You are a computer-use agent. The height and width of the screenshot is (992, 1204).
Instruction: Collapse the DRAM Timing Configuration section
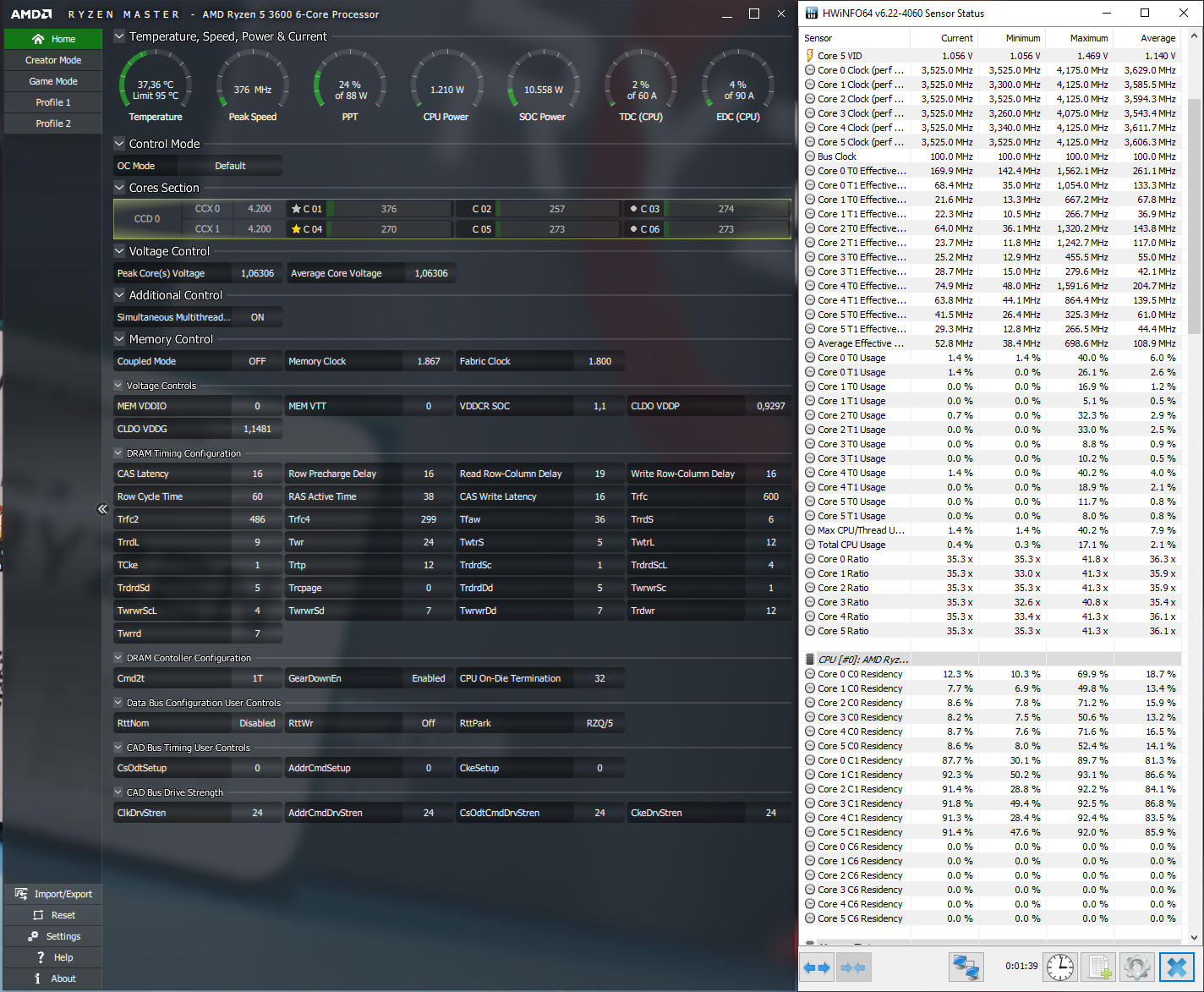tap(118, 453)
